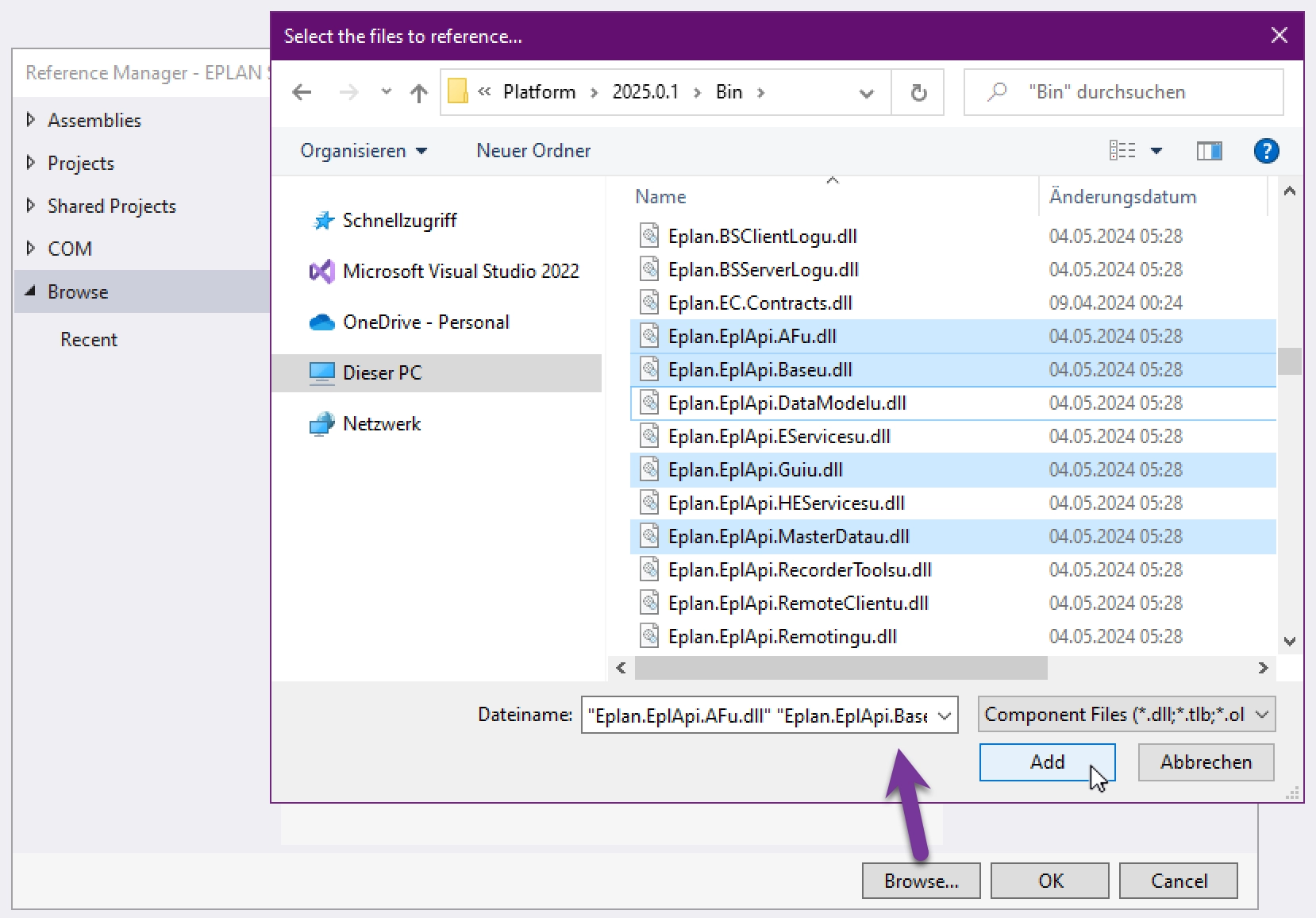Click the scroll left arrow of file list

tap(621, 668)
